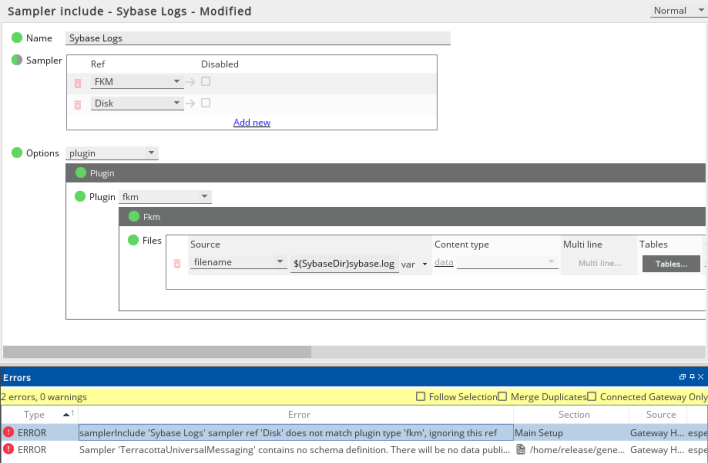Viewport: 708px width, 463px height.
Task: Sort errors by the Type column header
Action: click(35, 414)
